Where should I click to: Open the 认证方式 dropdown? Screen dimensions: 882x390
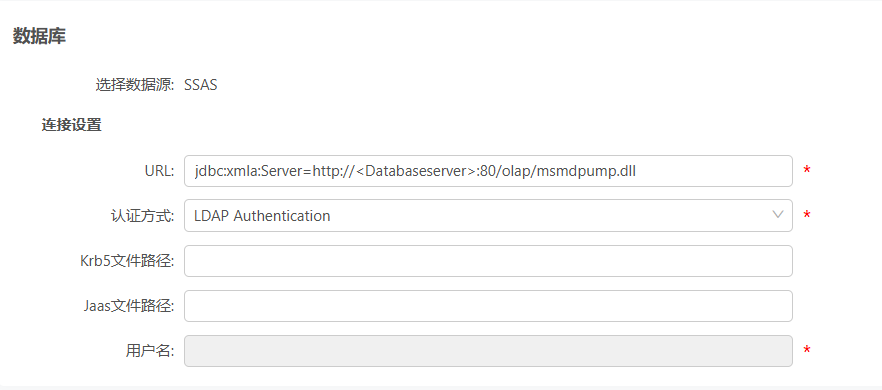click(x=488, y=216)
